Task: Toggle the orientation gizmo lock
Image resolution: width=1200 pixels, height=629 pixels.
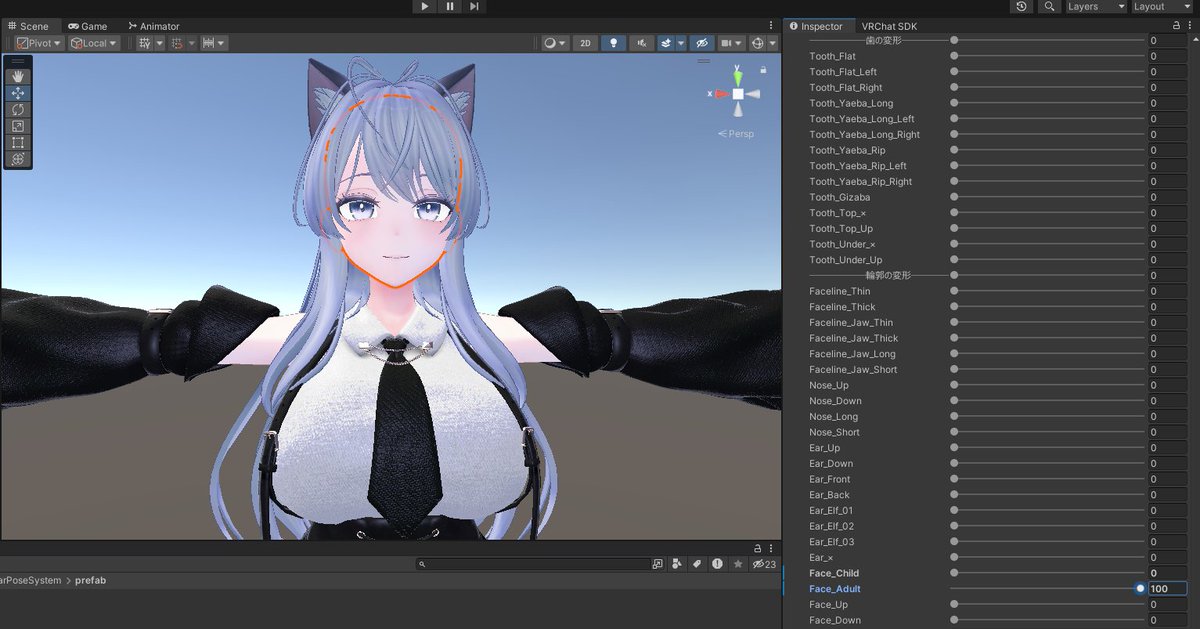Action: point(763,70)
